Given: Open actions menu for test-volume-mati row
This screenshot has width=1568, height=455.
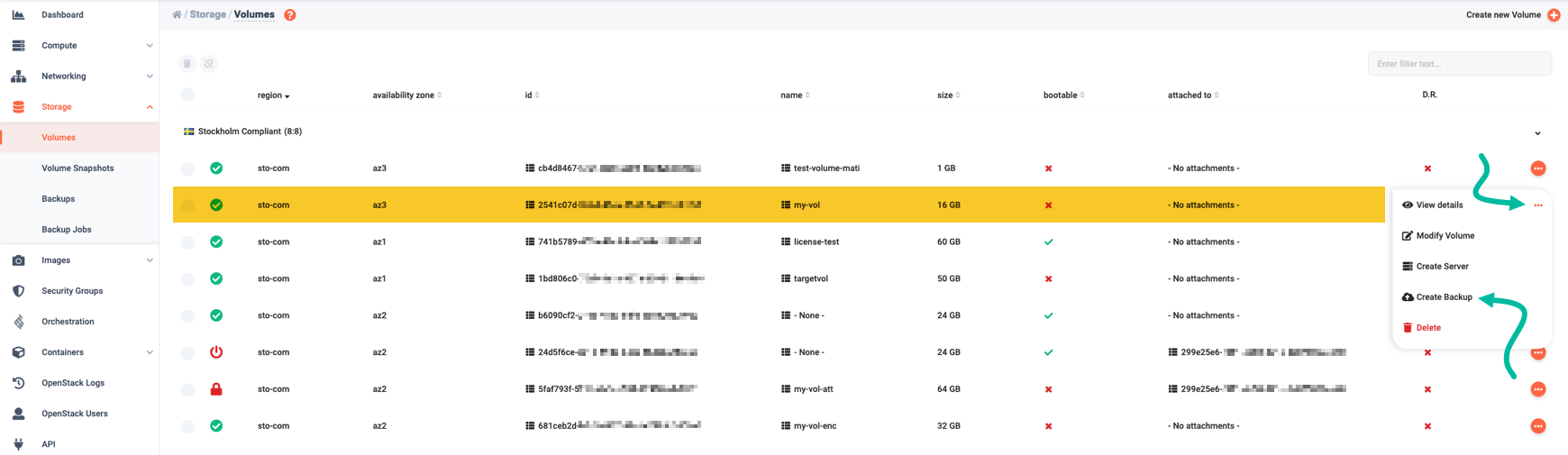Looking at the screenshot, I should click(1538, 168).
